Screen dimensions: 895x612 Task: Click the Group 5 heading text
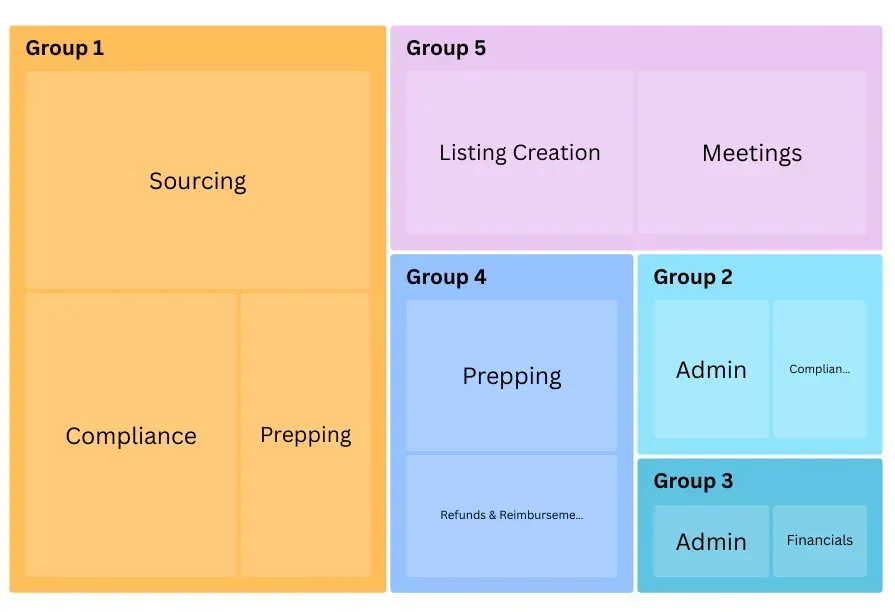[x=445, y=48]
